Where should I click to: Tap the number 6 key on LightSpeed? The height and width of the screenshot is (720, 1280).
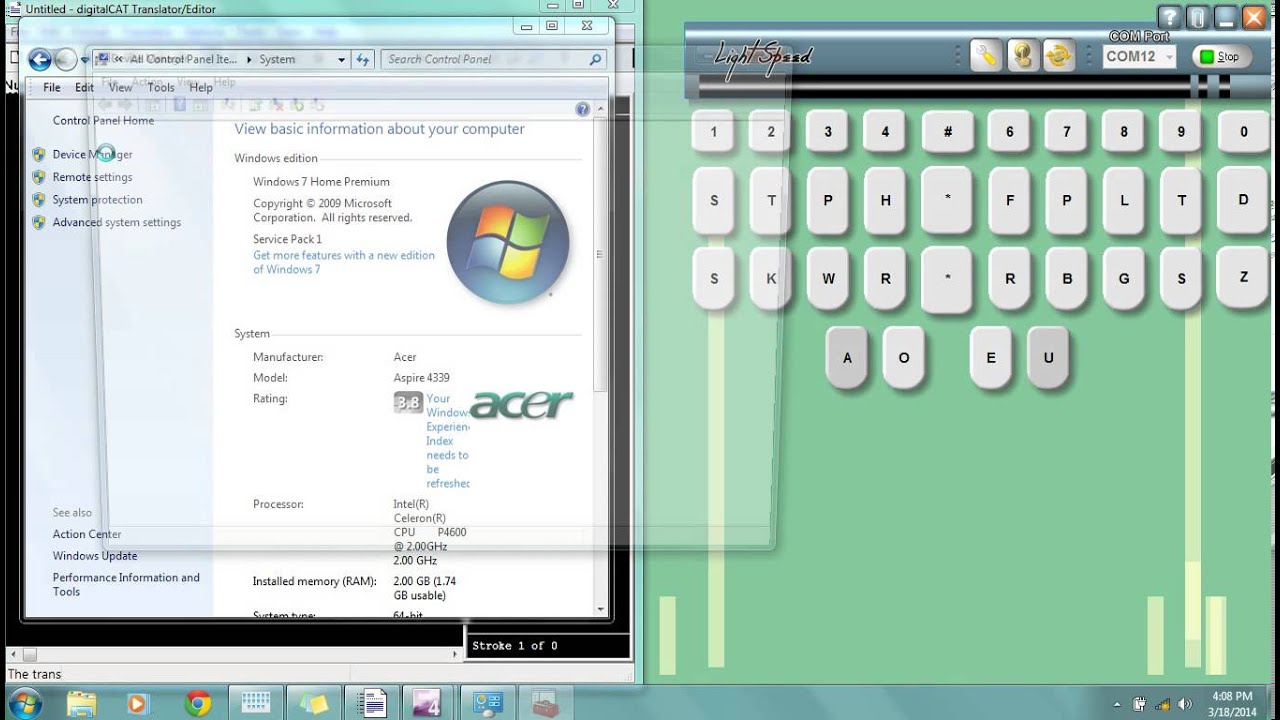1009,131
